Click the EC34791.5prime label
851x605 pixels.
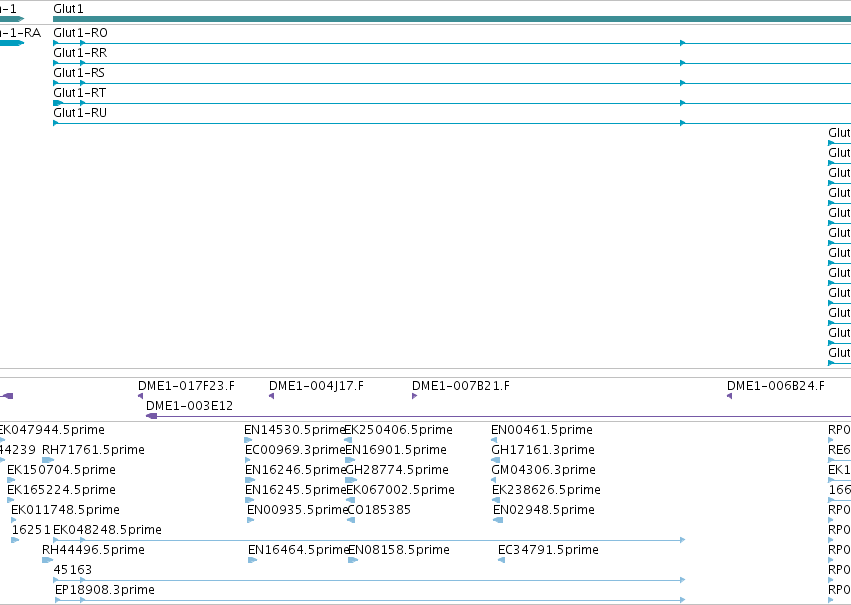548,551
